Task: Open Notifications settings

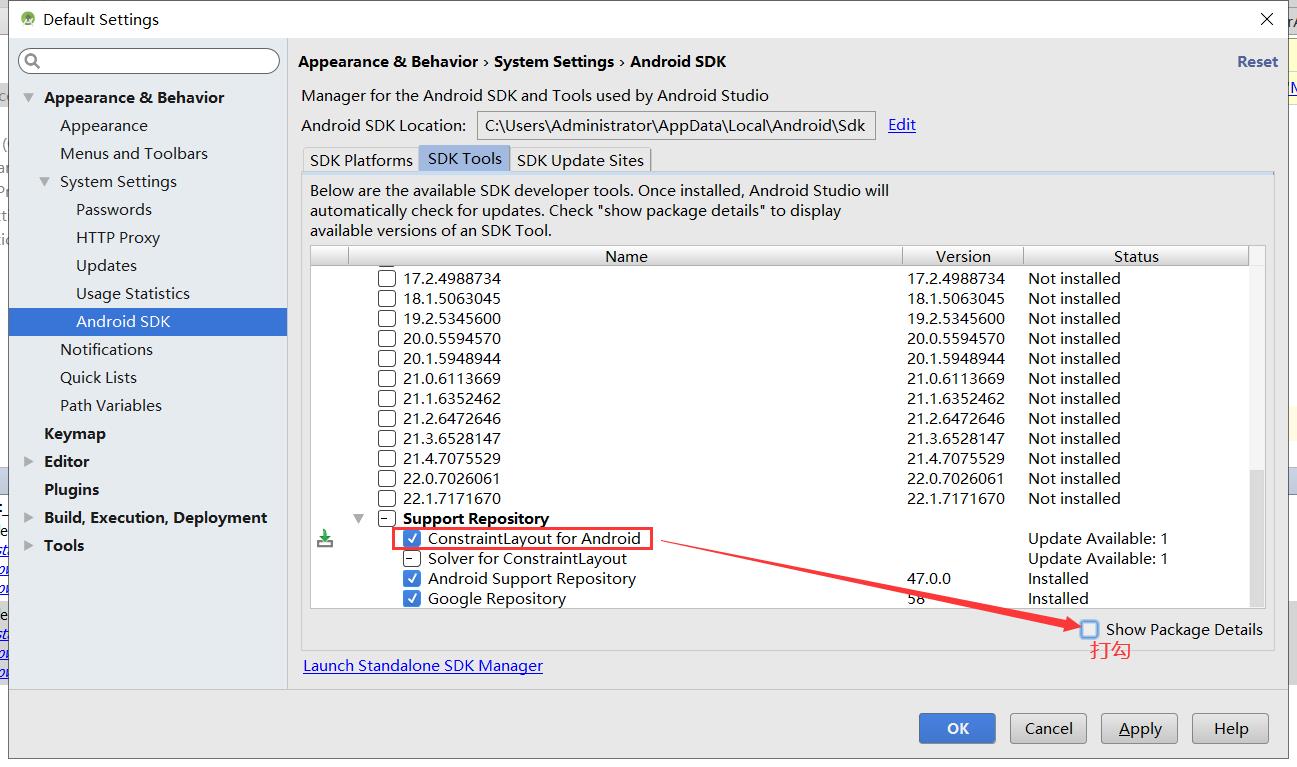Action: 106,350
